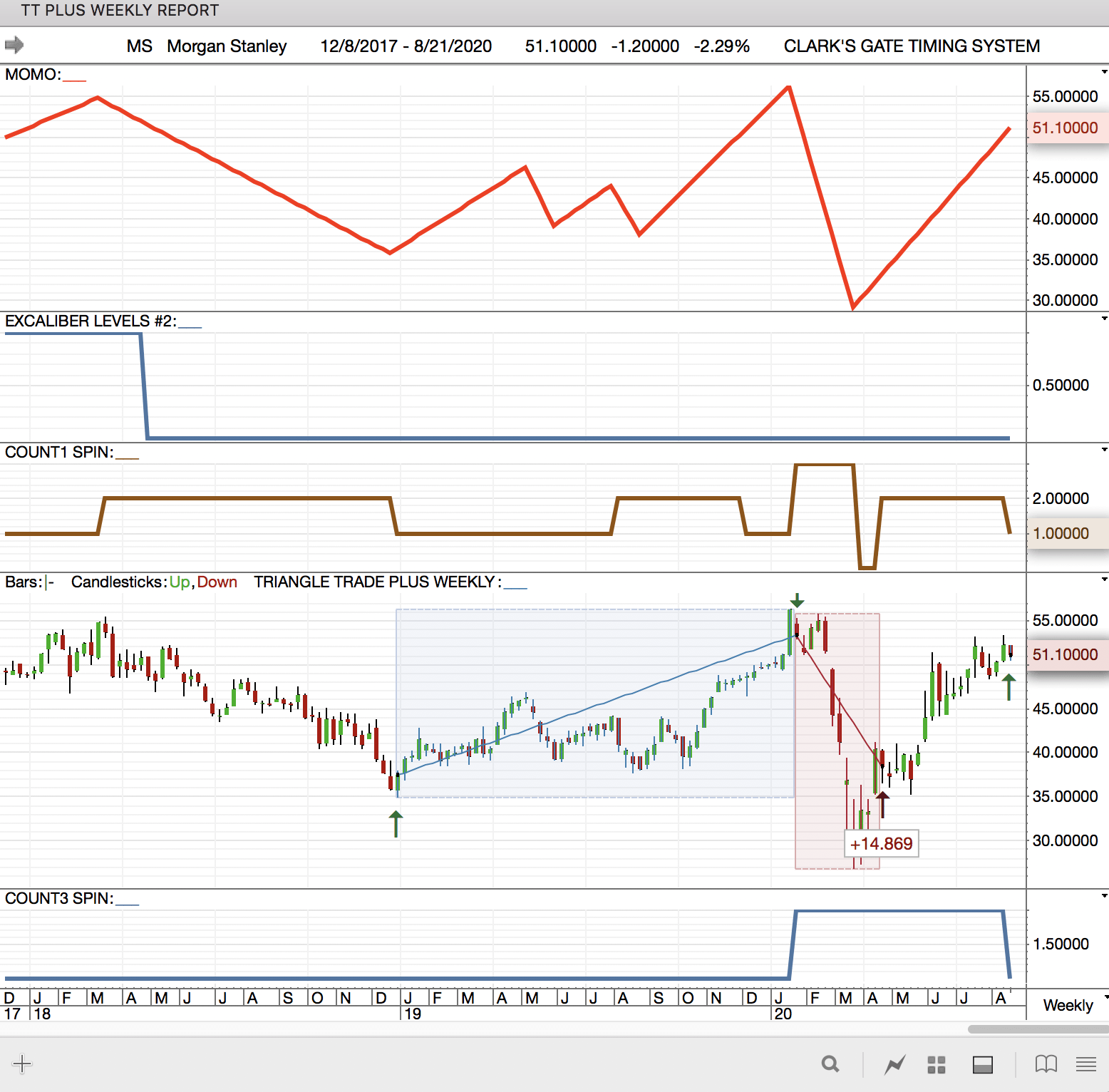Click the 1.50000 axis value in COUNT3 pane
1109x1092 pixels.
[1061, 944]
